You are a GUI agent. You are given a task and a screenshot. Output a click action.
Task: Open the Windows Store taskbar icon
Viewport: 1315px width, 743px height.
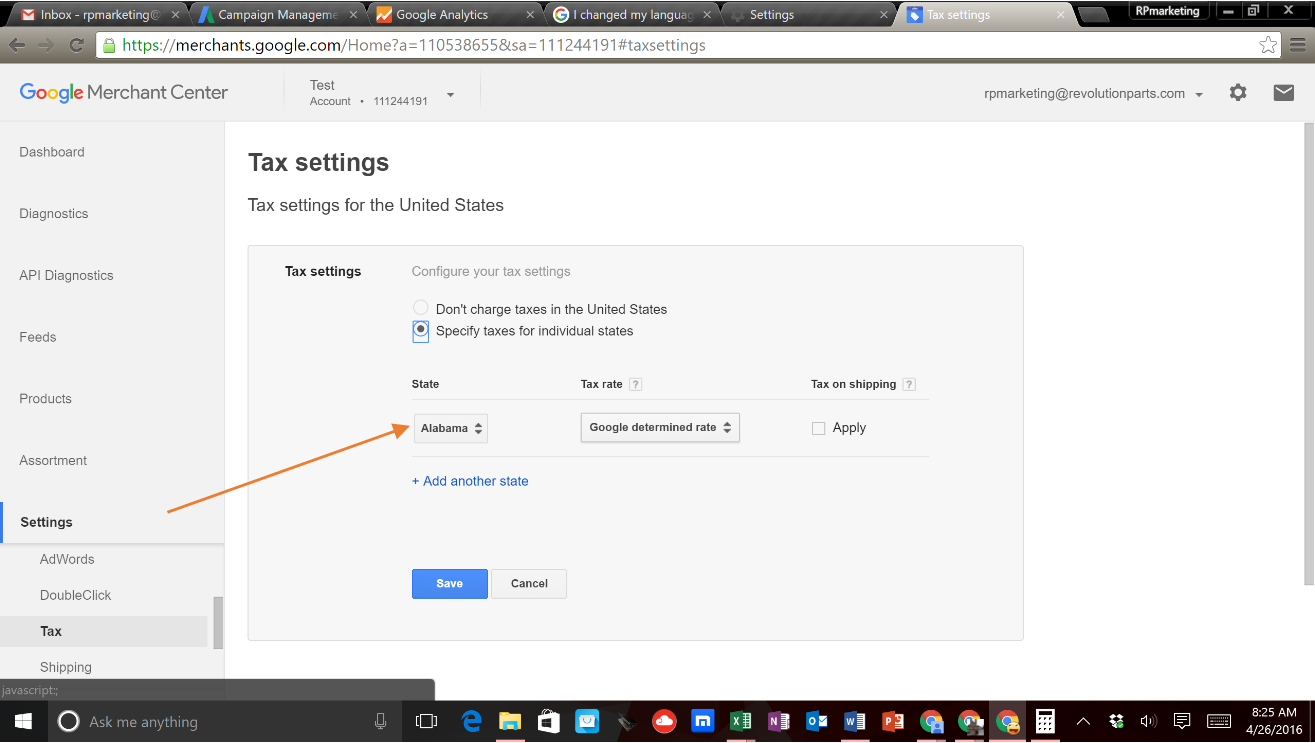pyautogui.click(x=548, y=721)
